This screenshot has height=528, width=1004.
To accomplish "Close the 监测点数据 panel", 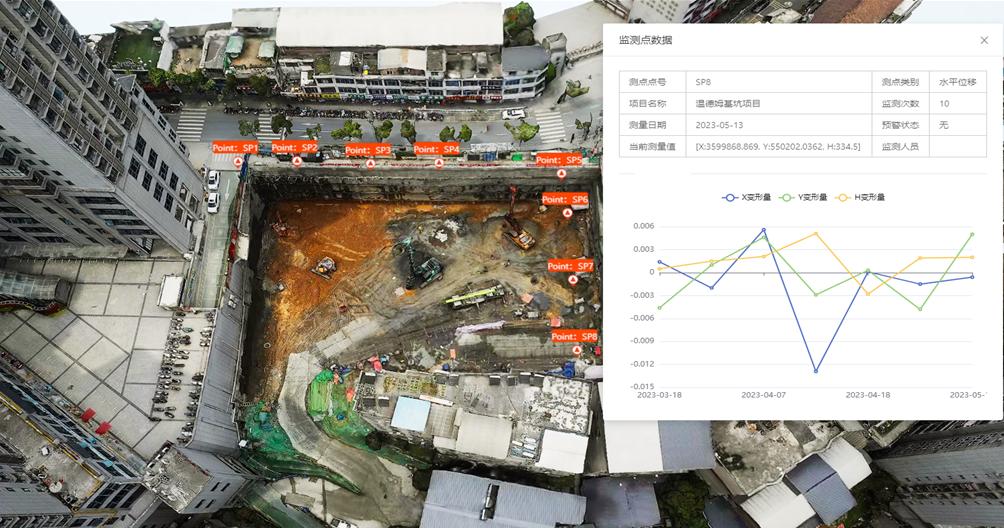I will pyautogui.click(x=984, y=40).
